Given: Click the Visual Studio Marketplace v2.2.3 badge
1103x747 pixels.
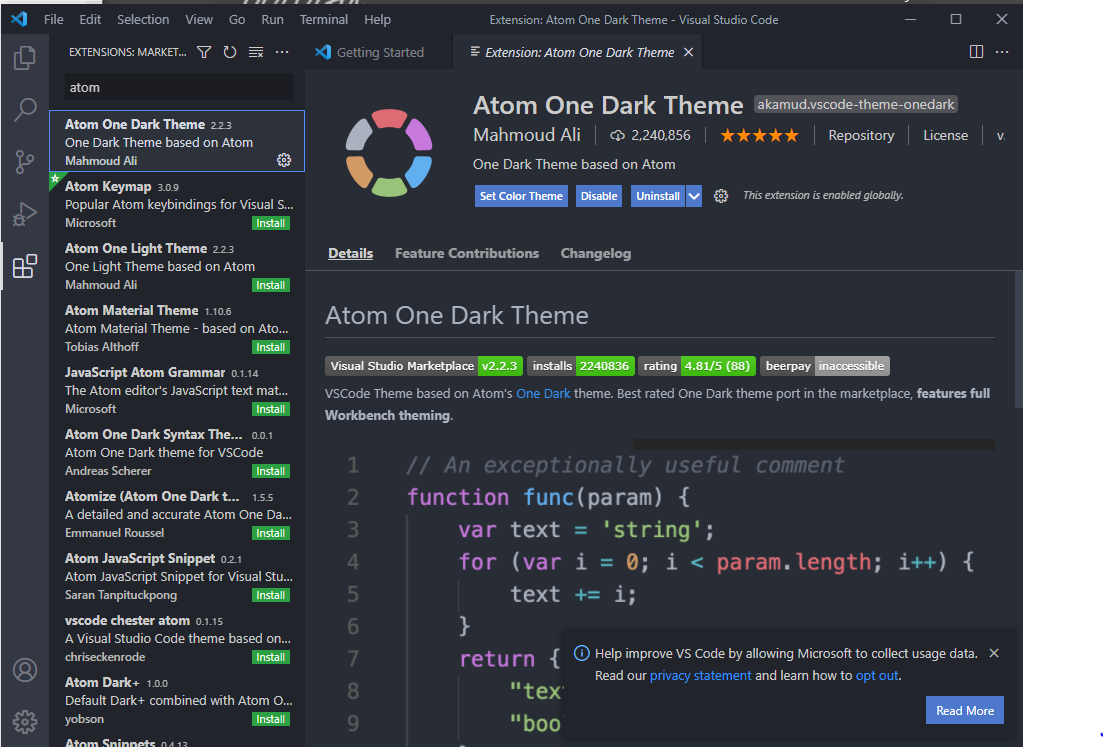Looking at the screenshot, I should [x=423, y=366].
